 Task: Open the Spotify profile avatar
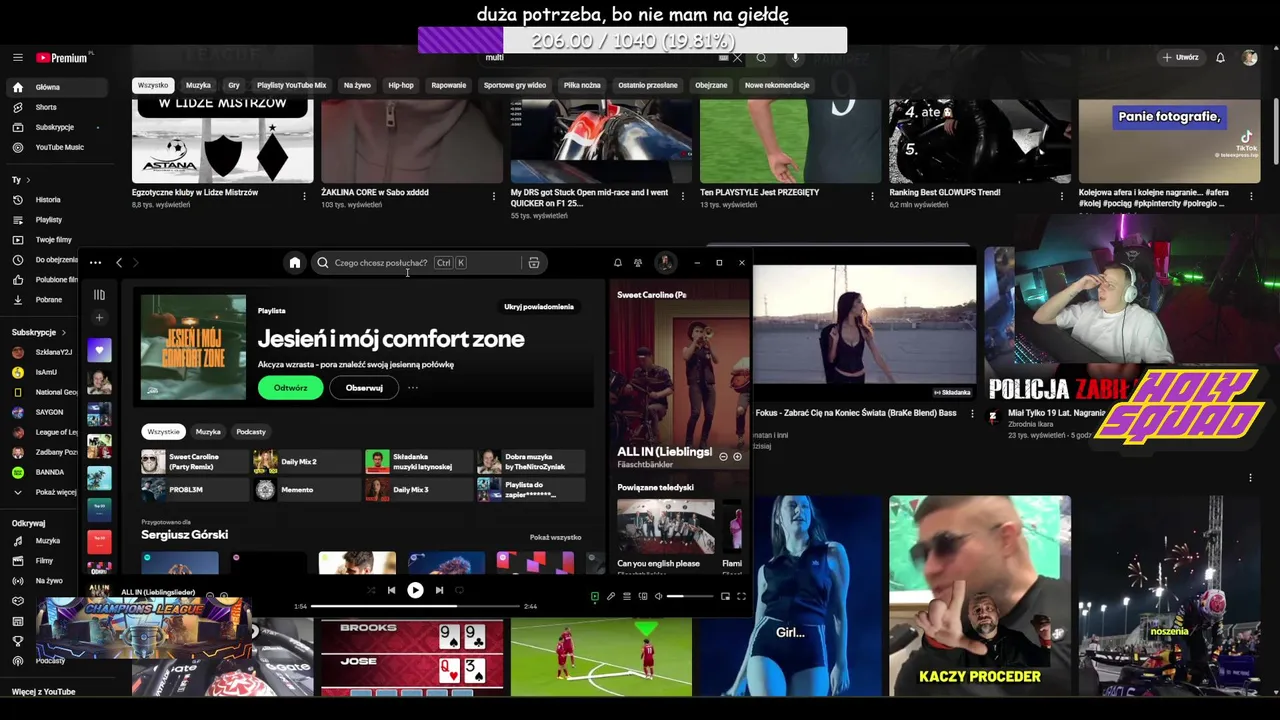click(x=665, y=263)
